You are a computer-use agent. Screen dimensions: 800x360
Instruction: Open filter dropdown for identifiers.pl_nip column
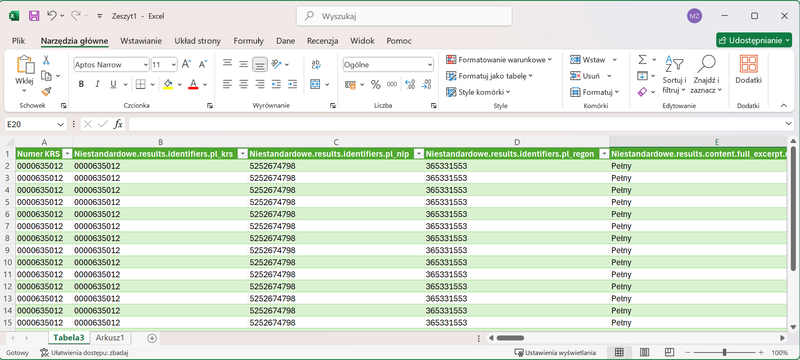click(419, 154)
